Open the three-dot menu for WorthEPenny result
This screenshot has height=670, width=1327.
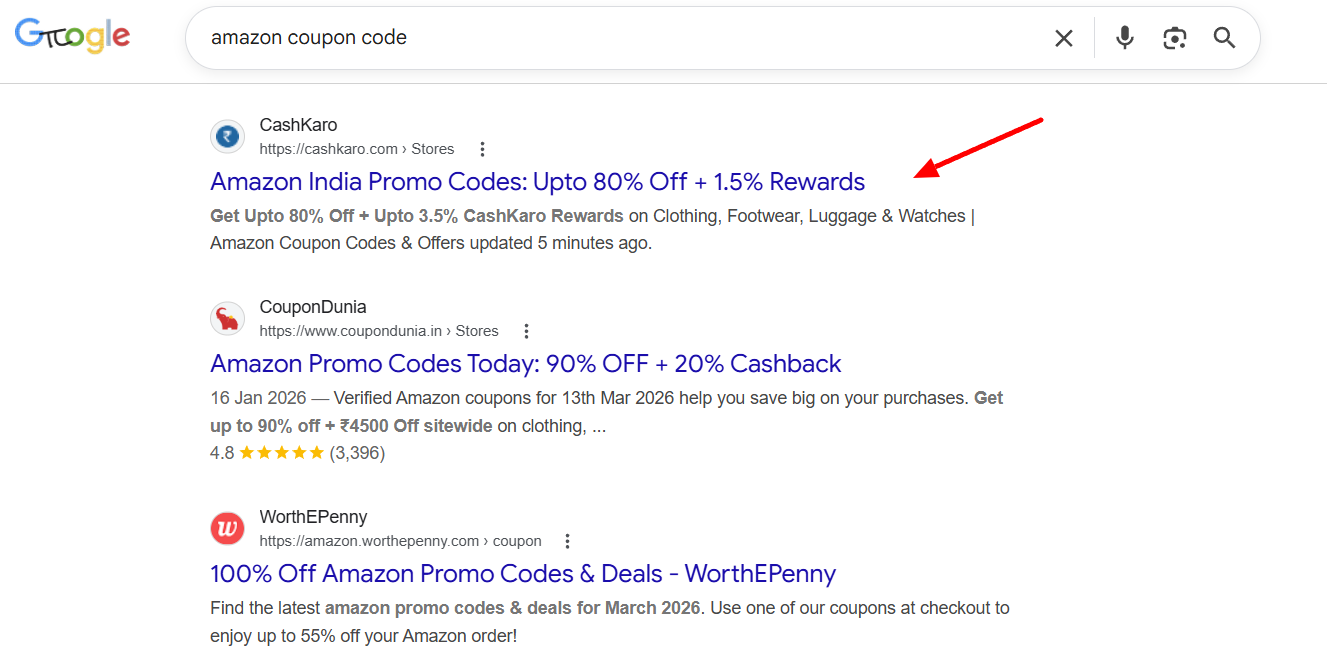(x=566, y=540)
